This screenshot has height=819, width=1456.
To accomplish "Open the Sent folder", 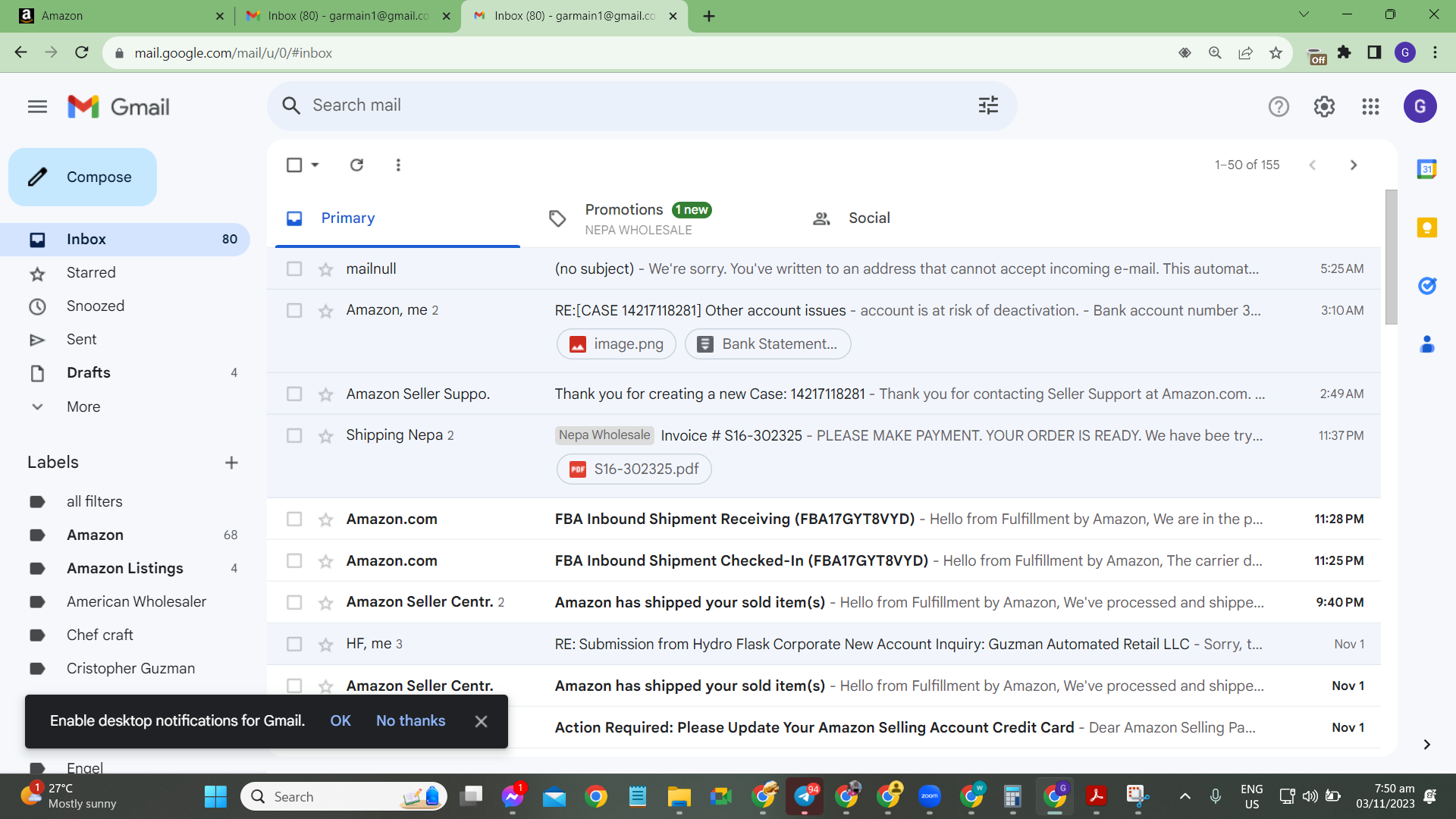I will [81, 340].
